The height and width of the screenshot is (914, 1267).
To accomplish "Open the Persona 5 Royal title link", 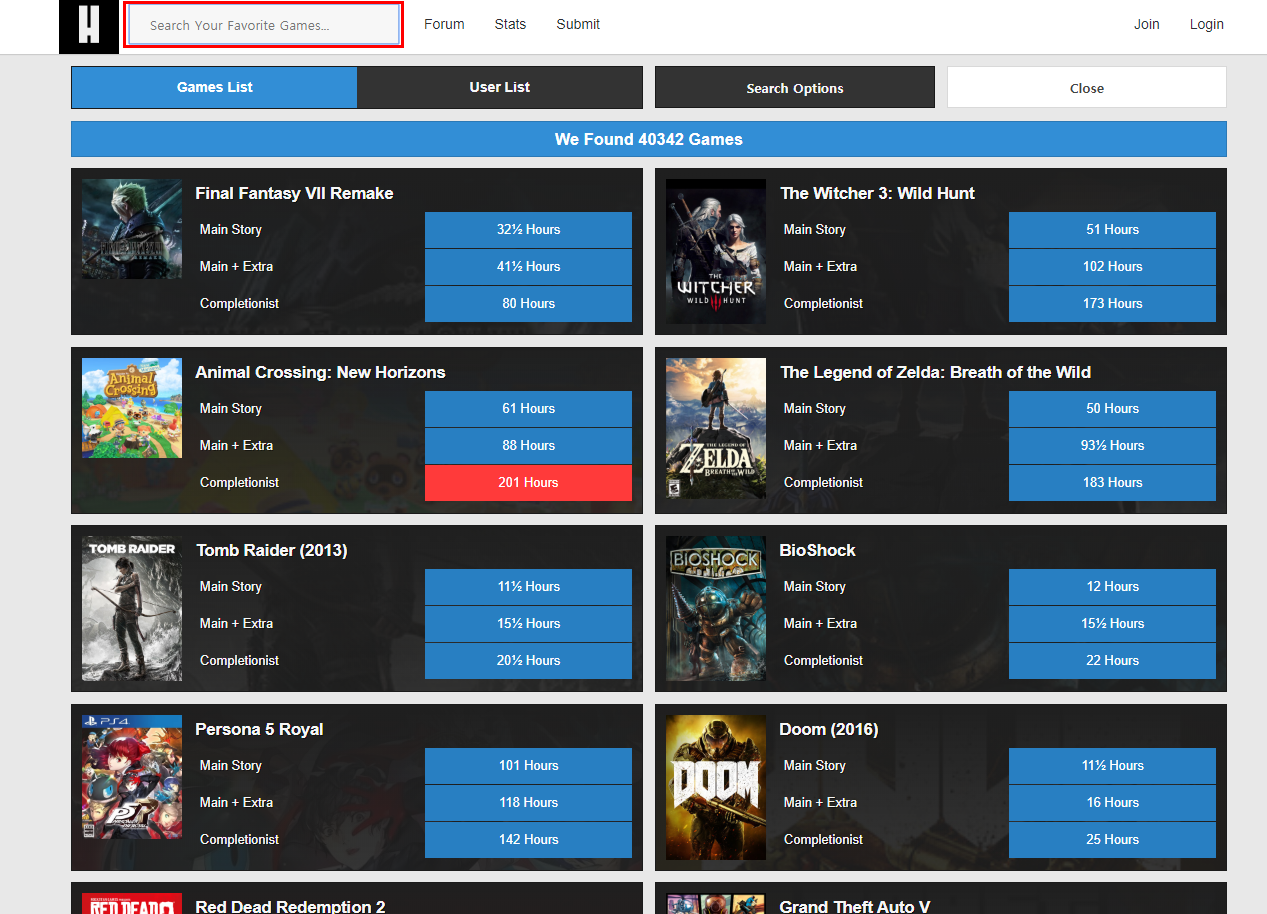I will click(259, 729).
